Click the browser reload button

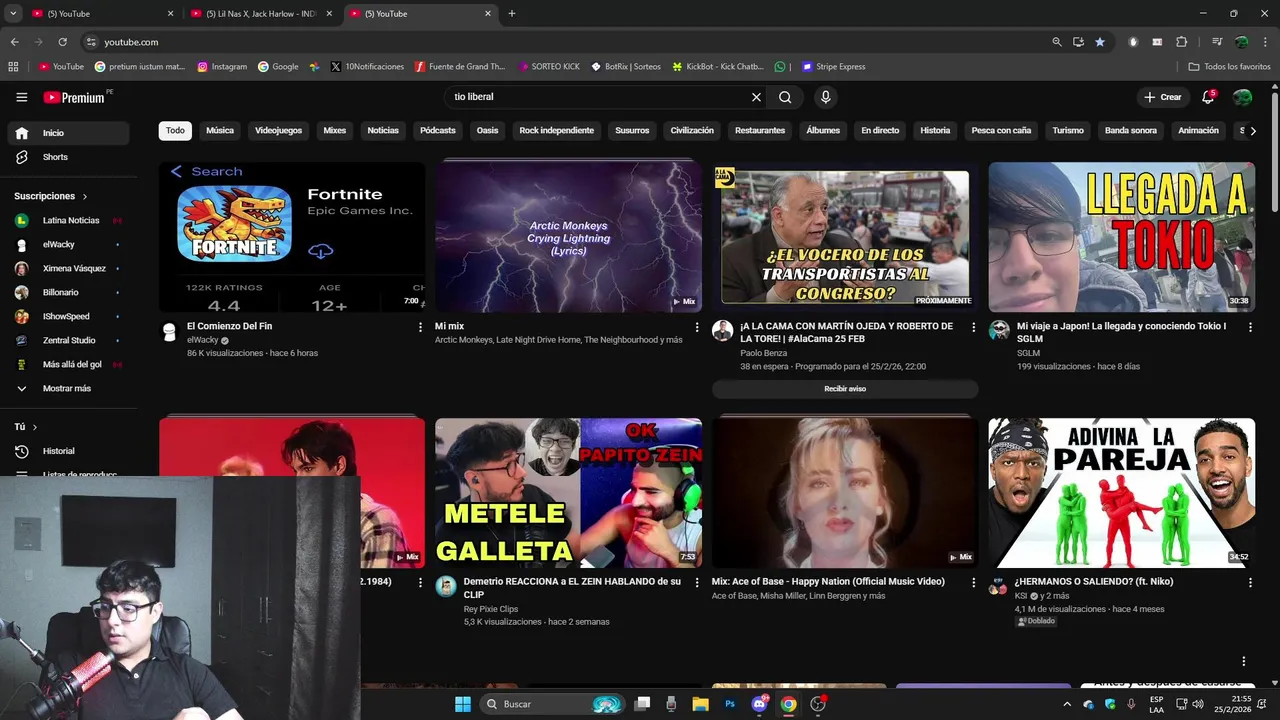(62, 42)
